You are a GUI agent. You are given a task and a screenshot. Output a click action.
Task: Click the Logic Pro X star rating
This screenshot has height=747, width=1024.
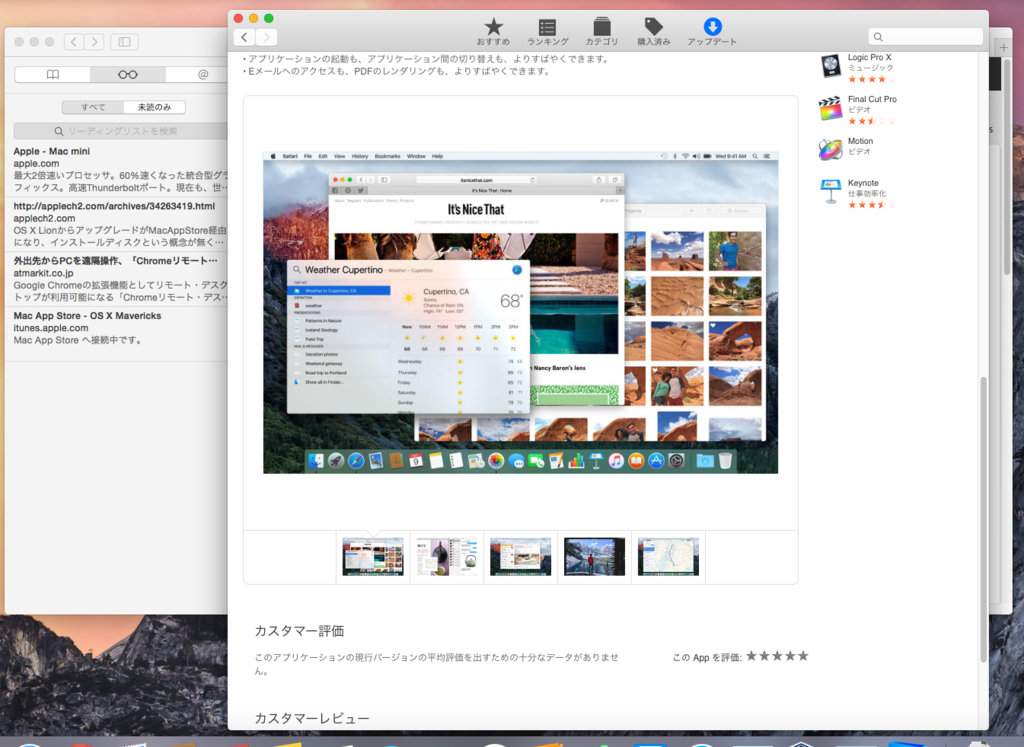coord(871,79)
